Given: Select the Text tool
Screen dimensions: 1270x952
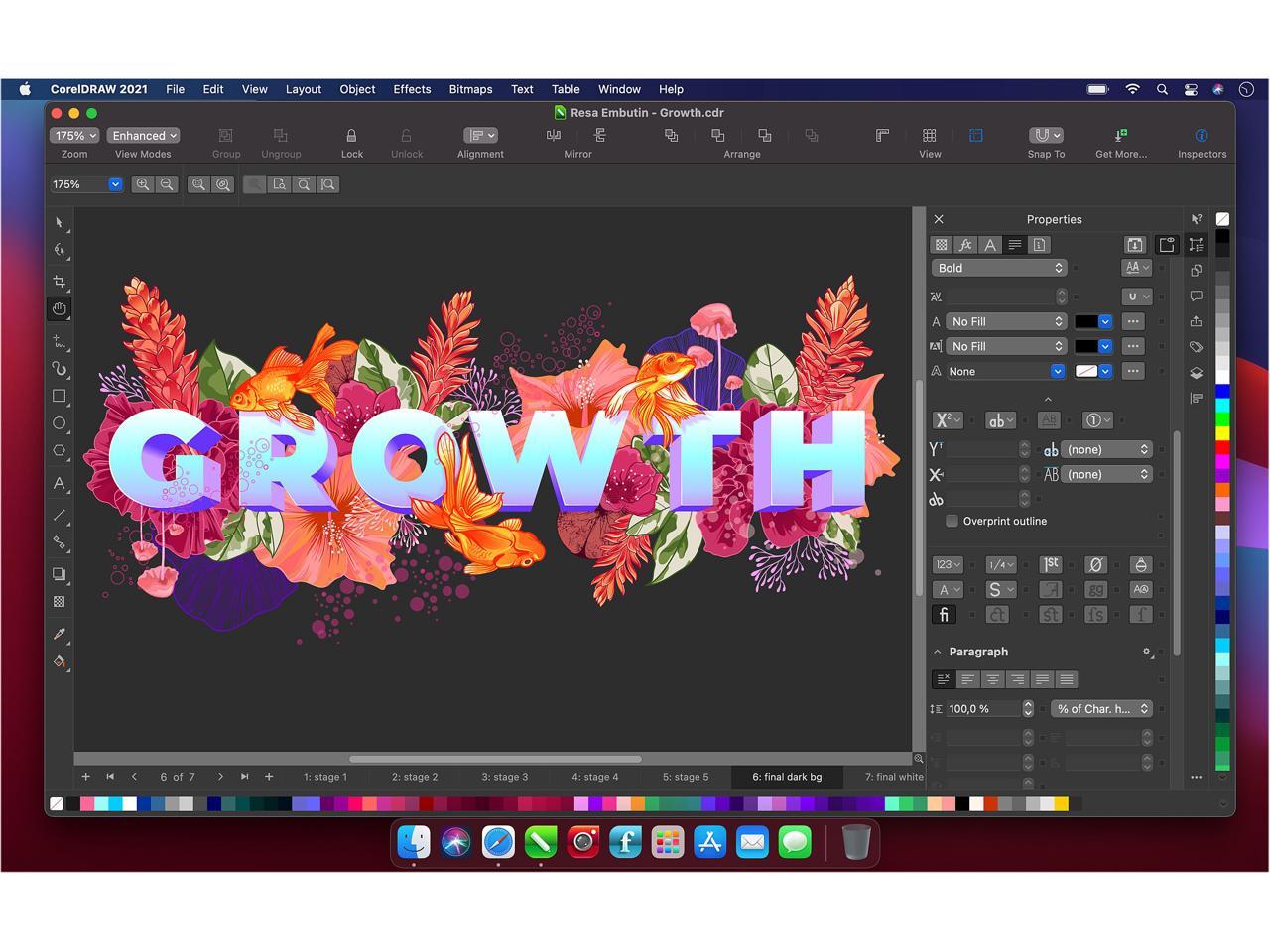Looking at the screenshot, I should (x=60, y=484).
